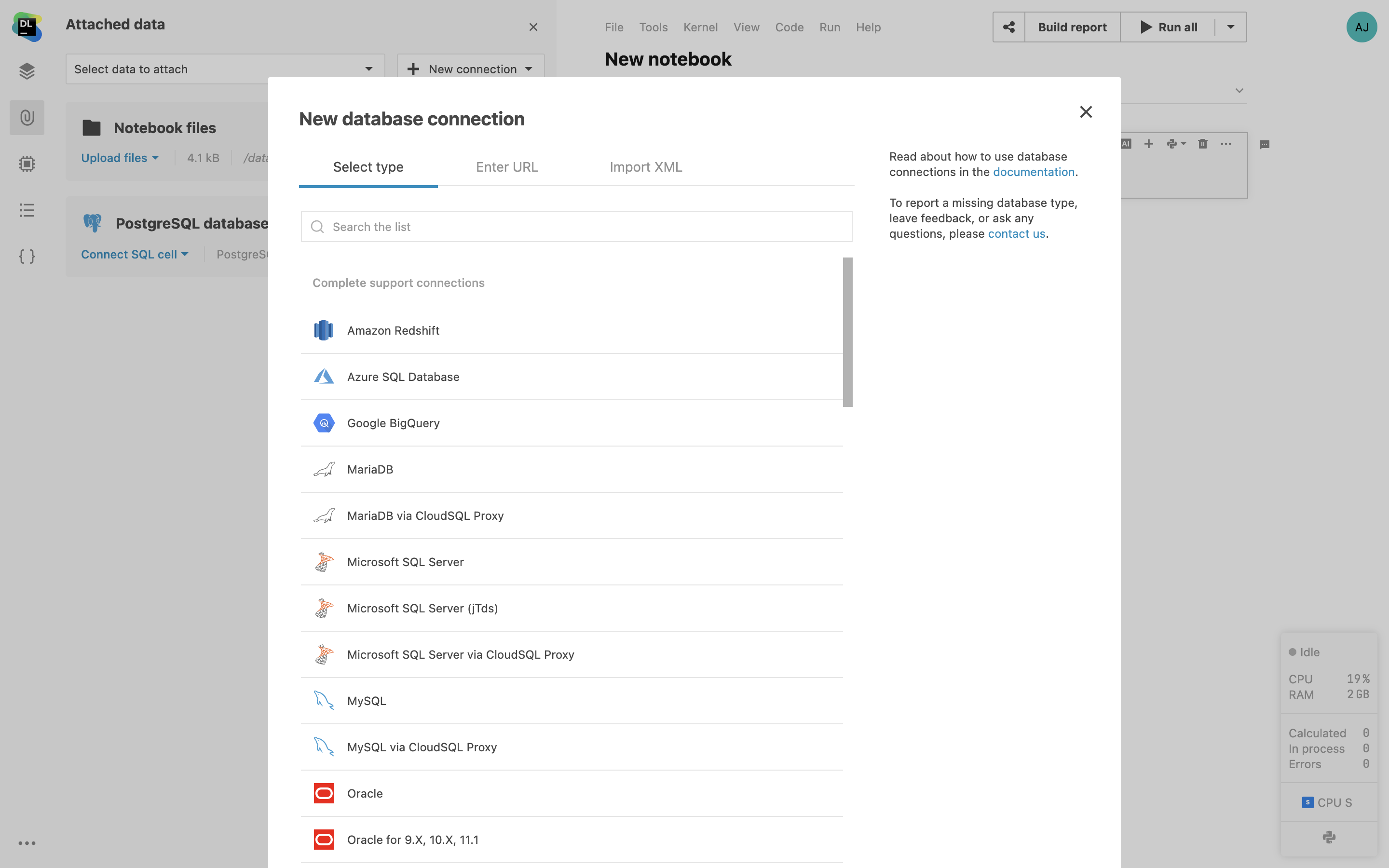This screenshot has height=868, width=1389.
Task: Click the Search the list field
Action: pyautogui.click(x=576, y=227)
